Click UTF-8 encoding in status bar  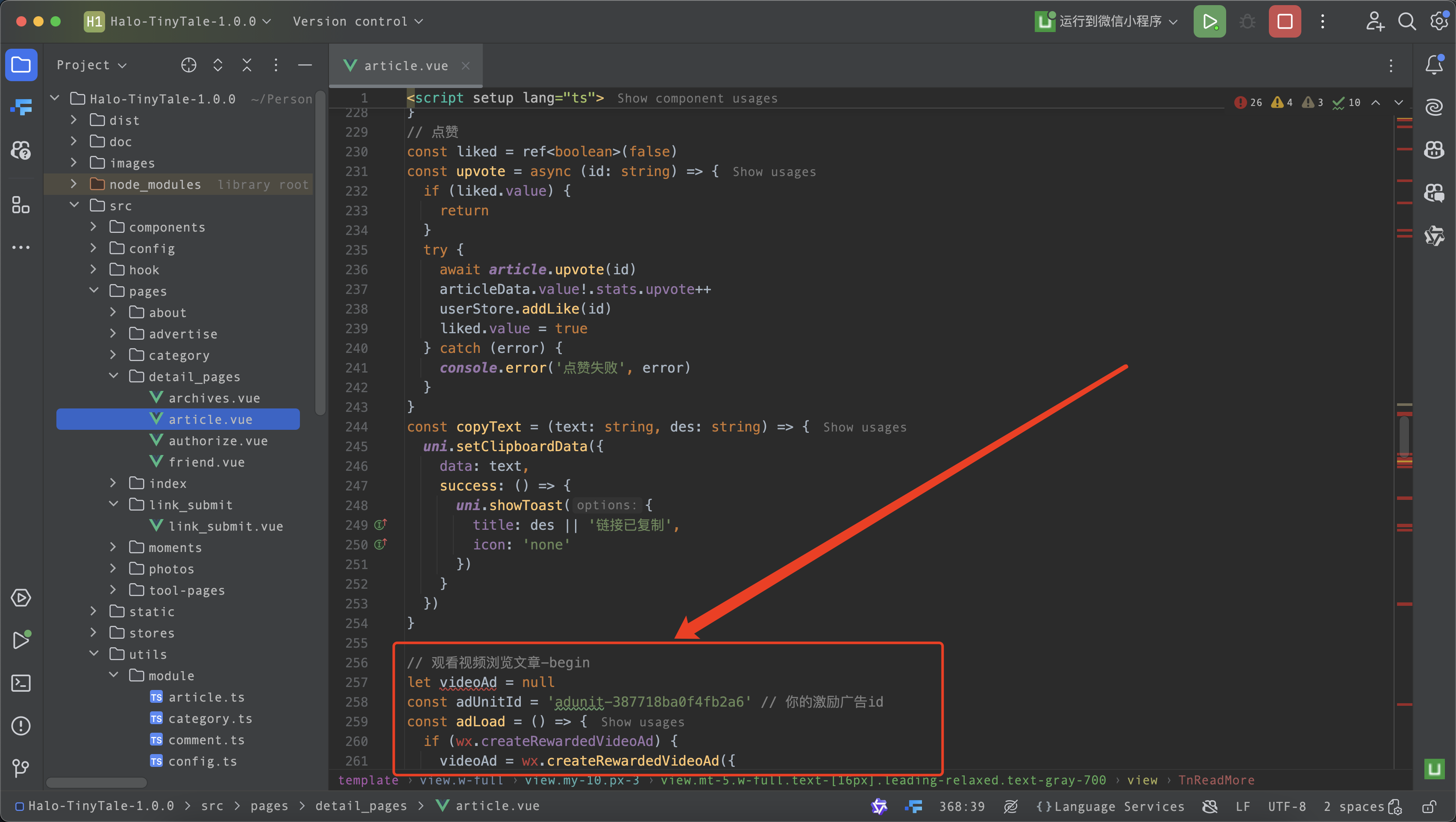(1286, 806)
